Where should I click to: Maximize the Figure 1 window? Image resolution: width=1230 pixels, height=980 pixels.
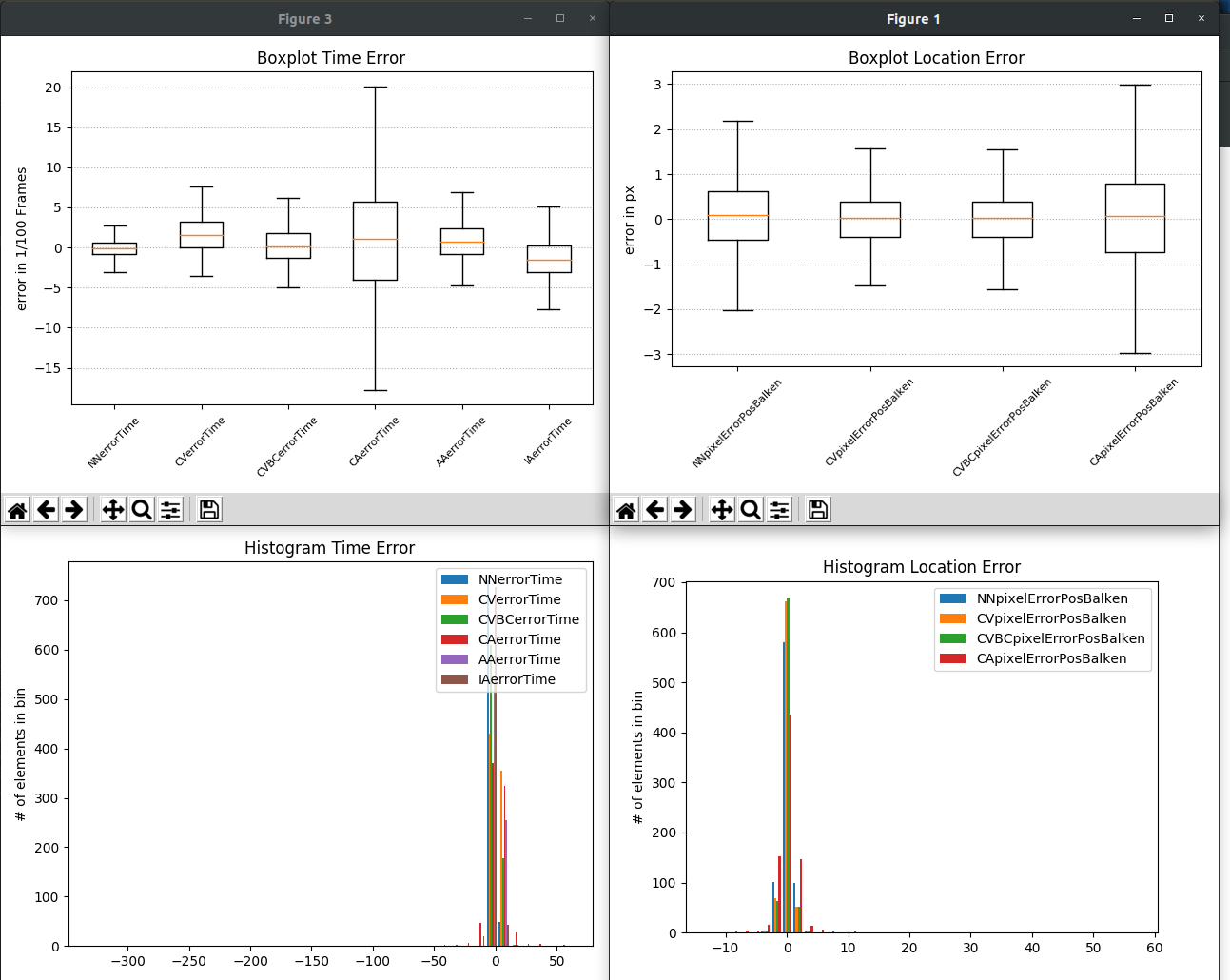pyautogui.click(x=1169, y=18)
